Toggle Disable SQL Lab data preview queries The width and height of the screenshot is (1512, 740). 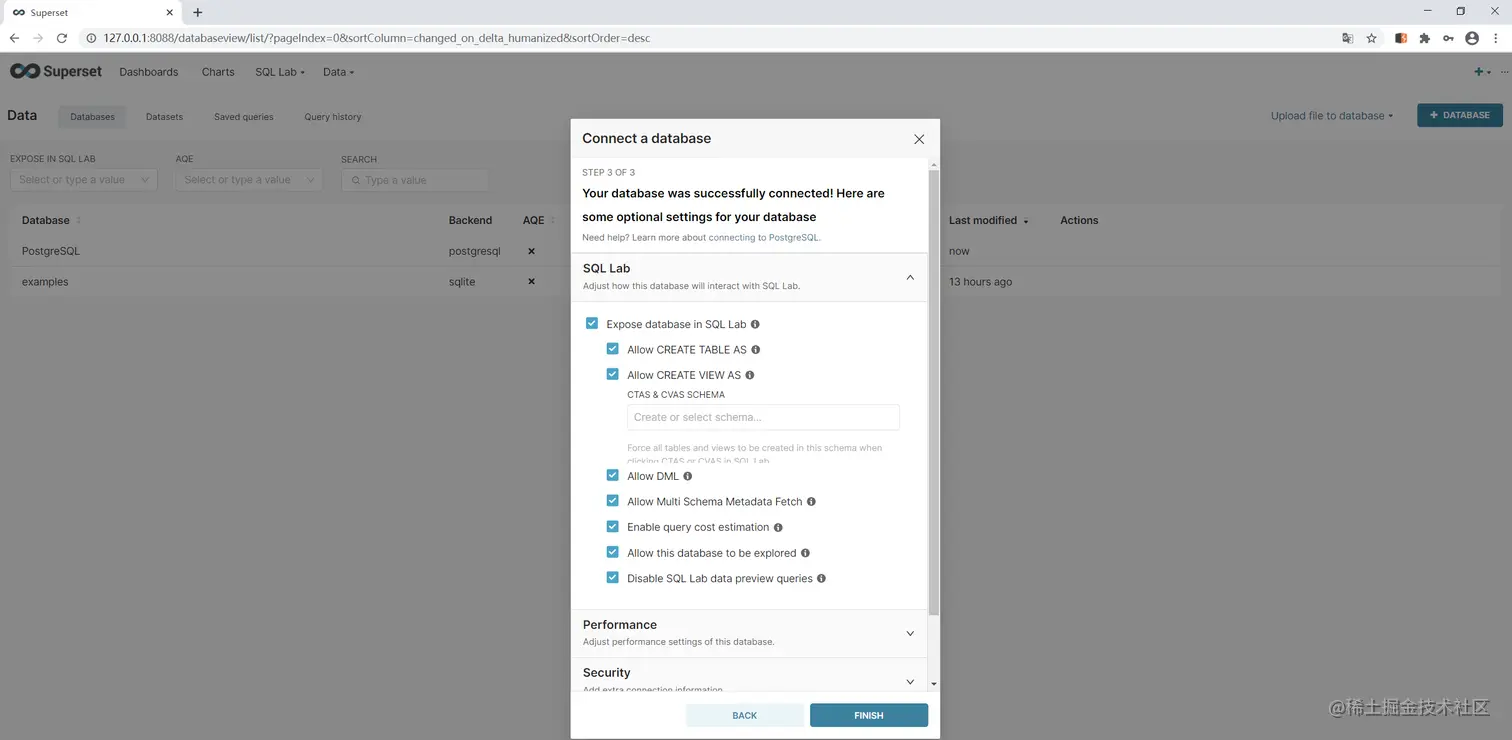pyautogui.click(x=613, y=577)
